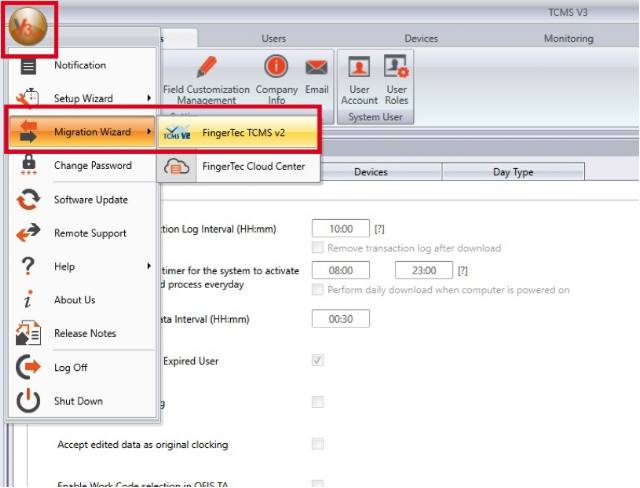Screen dimensions: 640x488
Task: Select Release Notes menu entry
Action: point(82,333)
